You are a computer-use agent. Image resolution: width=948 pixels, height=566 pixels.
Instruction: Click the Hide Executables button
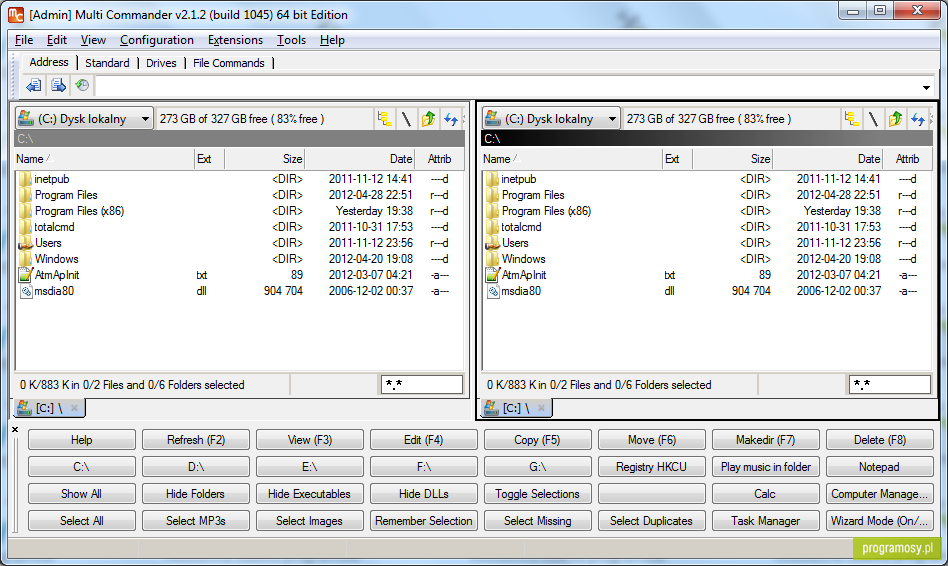(310, 493)
